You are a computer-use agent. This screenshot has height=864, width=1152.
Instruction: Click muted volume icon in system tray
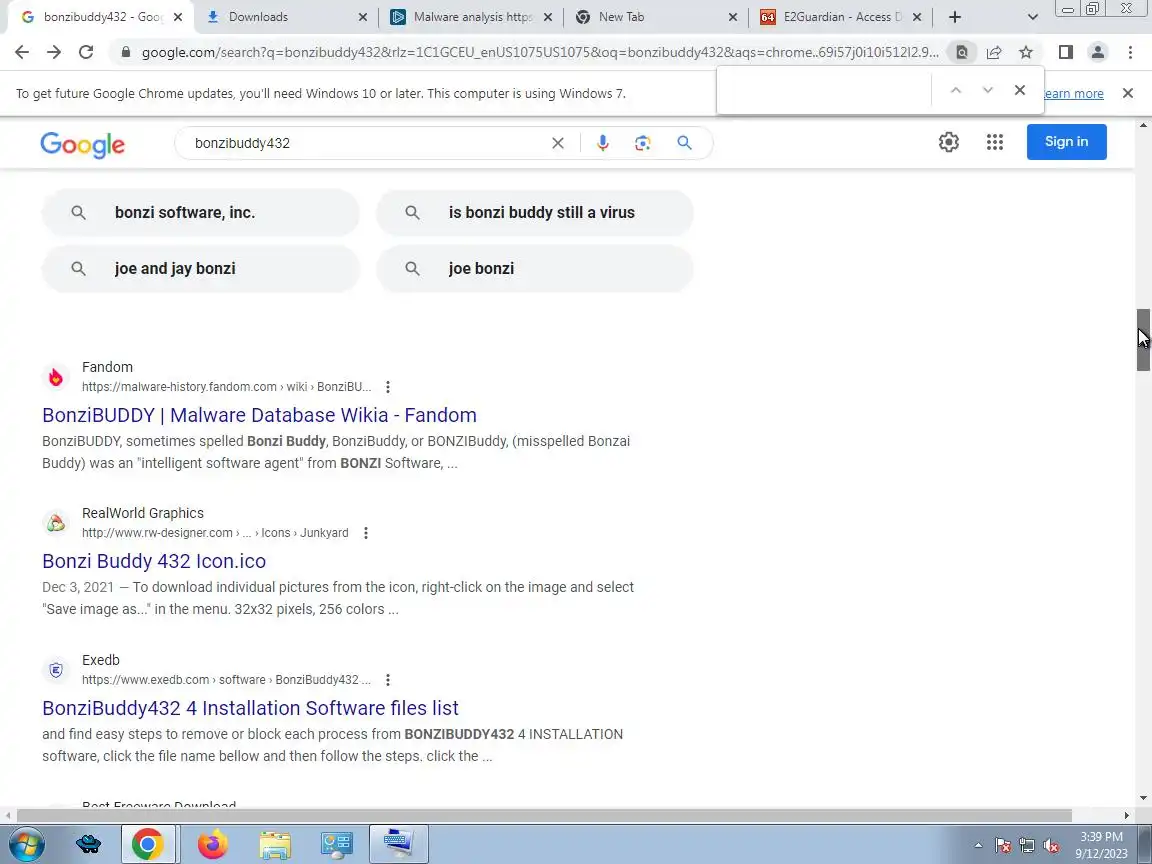pyautogui.click(x=1051, y=846)
